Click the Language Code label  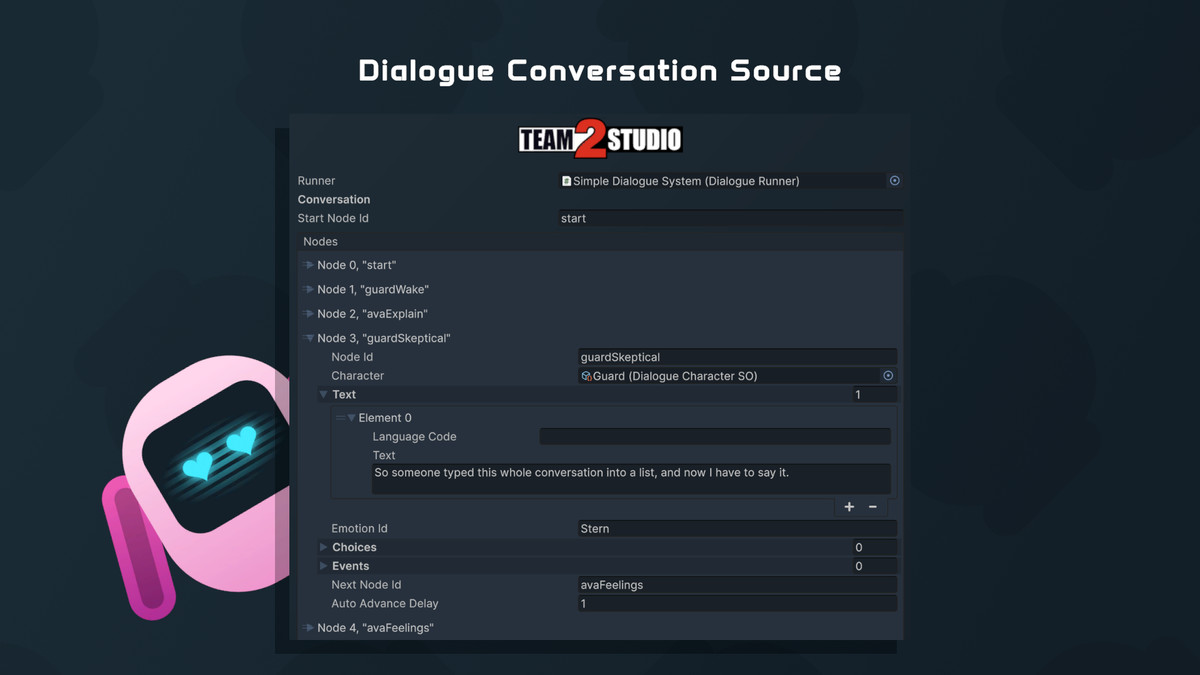[414, 436]
